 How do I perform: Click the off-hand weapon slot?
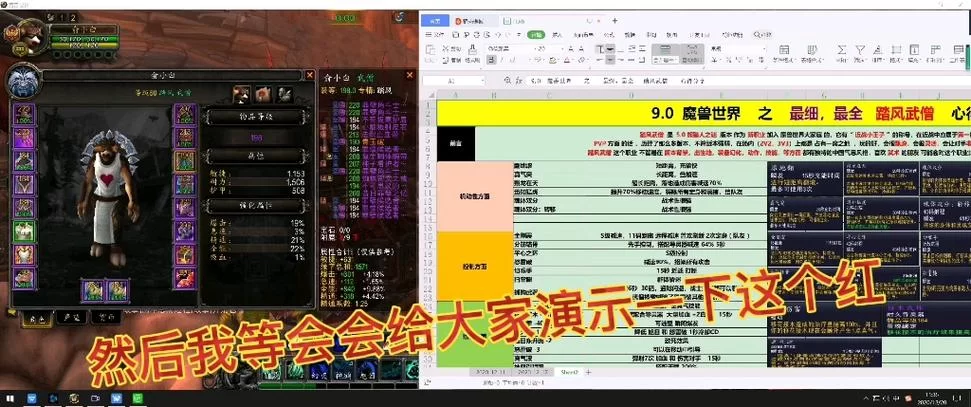[117, 291]
